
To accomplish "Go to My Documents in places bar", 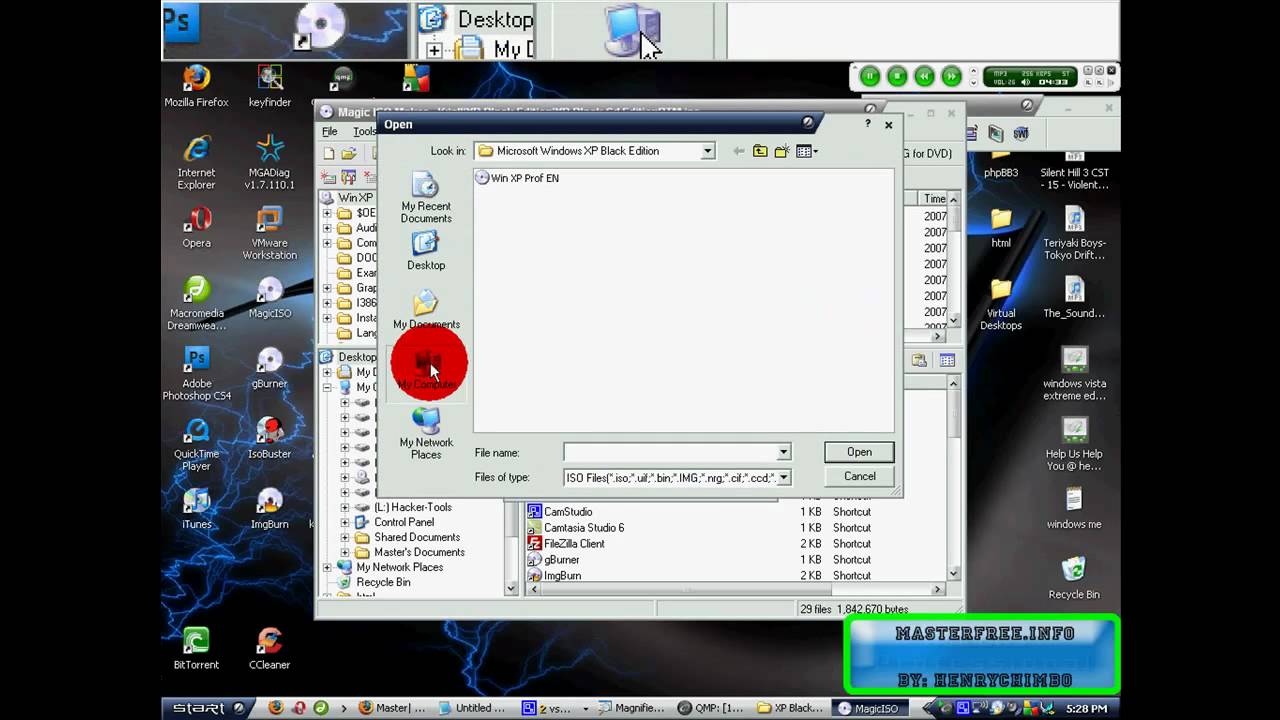I will point(426,310).
